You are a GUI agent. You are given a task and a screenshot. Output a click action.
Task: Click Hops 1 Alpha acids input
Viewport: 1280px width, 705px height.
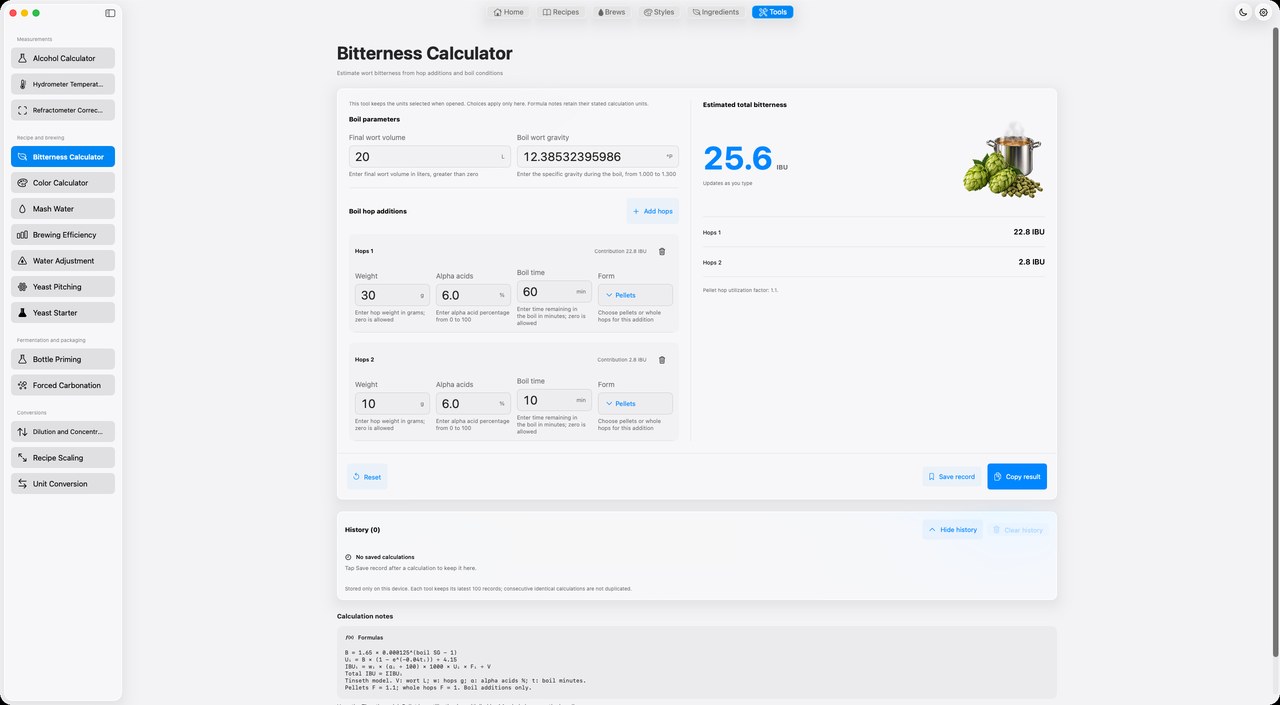pos(473,295)
